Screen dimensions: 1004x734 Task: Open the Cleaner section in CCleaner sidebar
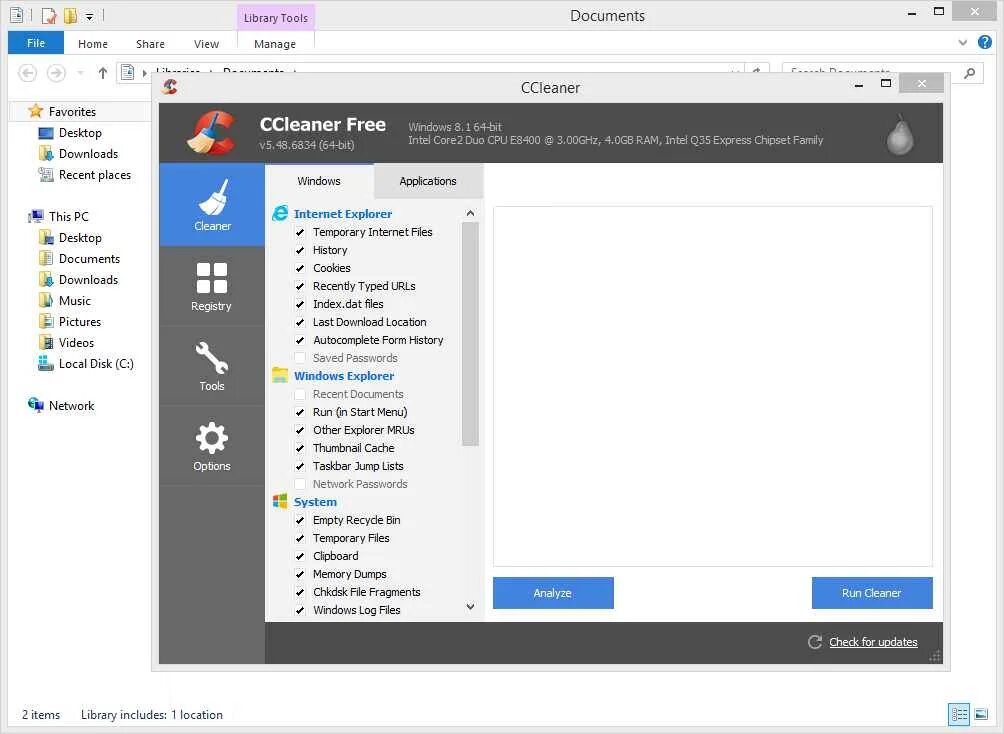(212, 205)
